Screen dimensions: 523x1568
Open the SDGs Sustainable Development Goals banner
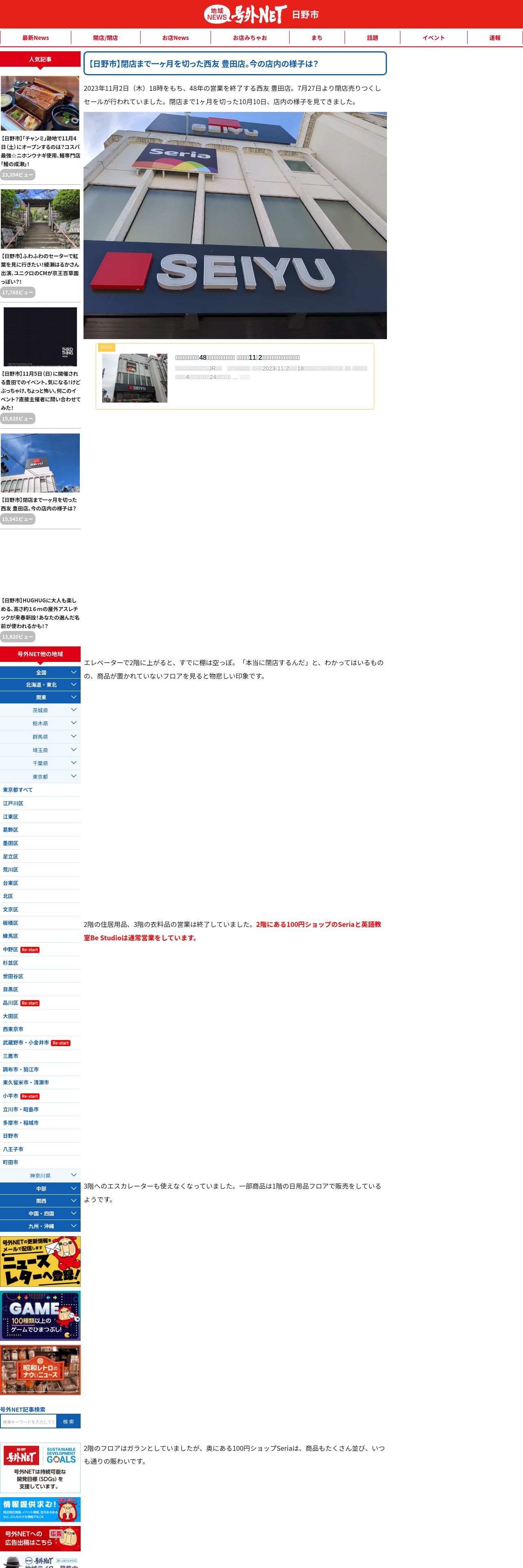coord(40,1467)
